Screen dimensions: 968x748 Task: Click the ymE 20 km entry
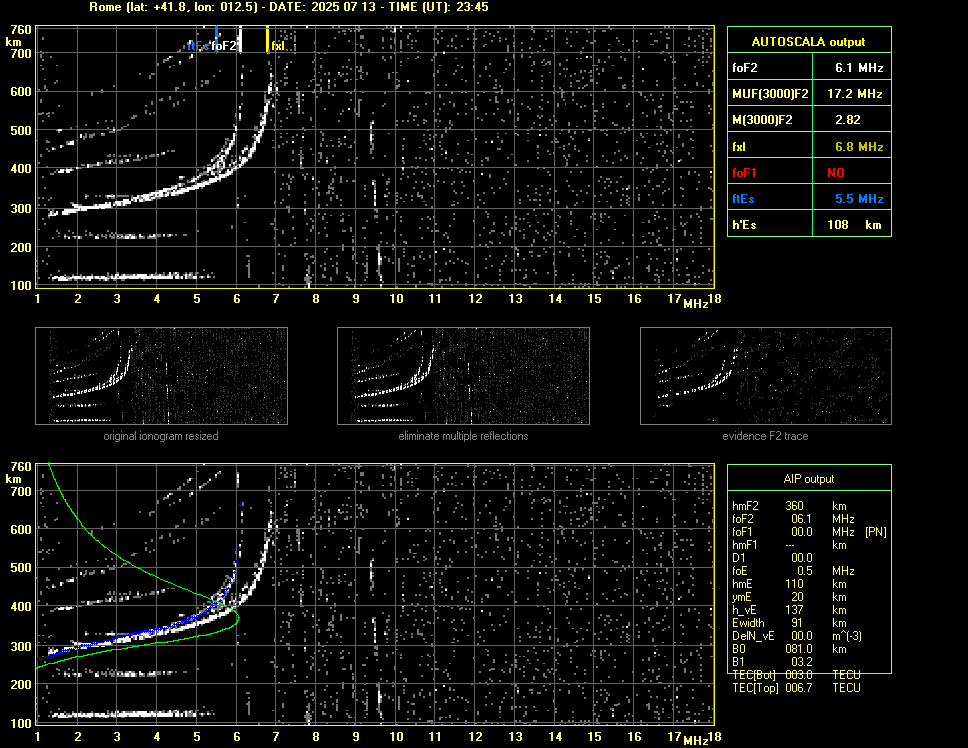pyautogui.click(x=789, y=597)
